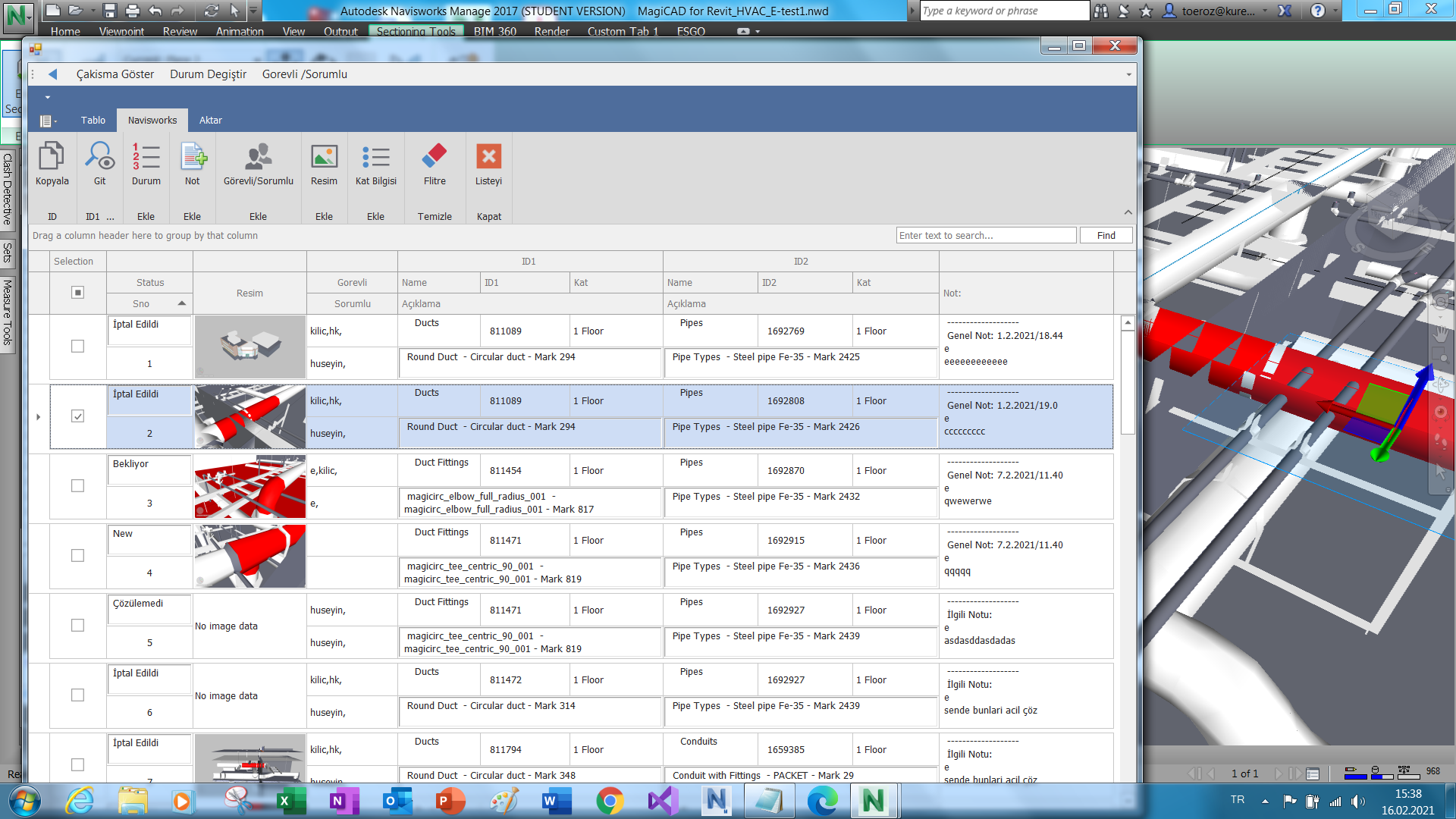This screenshot has height=819, width=1456.
Task: Undo with the quick access arrow
Action: [155, 10]
